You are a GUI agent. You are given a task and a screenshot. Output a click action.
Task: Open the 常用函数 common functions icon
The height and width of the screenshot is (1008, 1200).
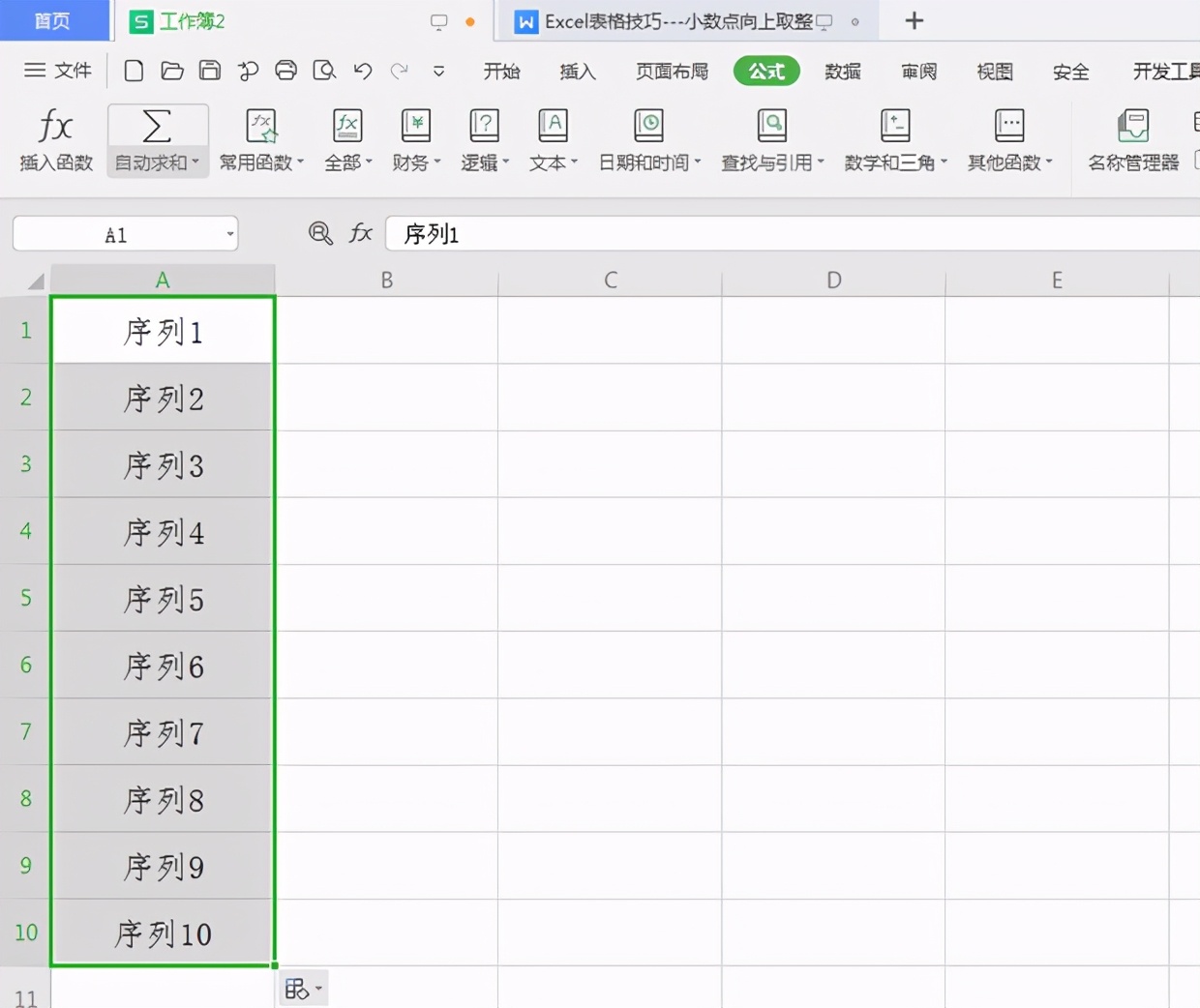pos(261,126)
